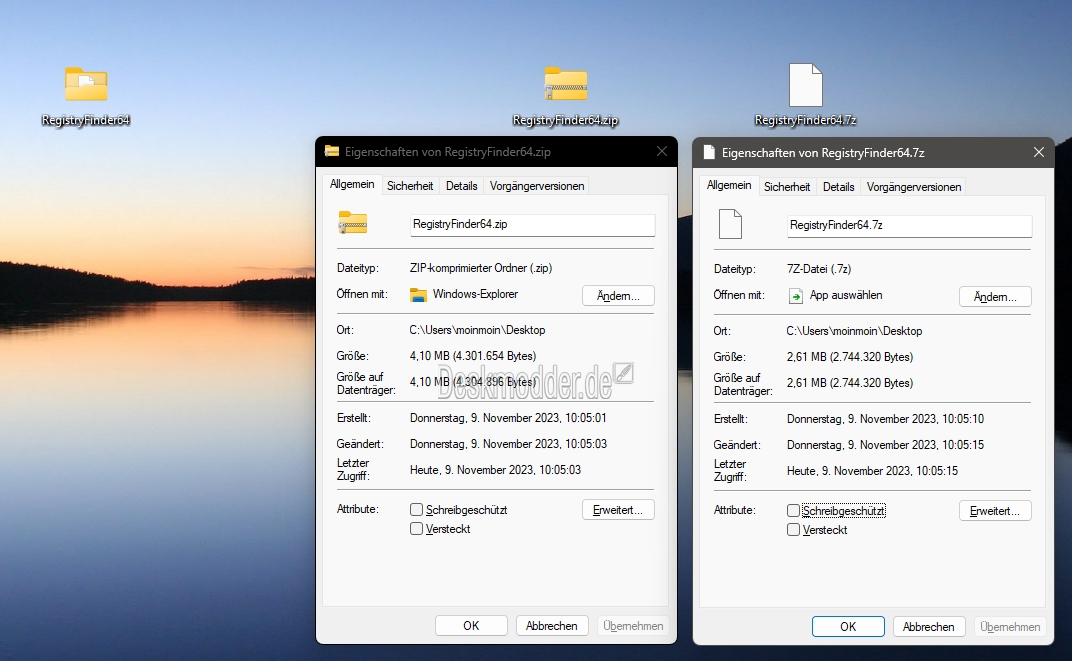
Task: Click the file name field RegistryFinder64.zip
Action: pos(533,225)
